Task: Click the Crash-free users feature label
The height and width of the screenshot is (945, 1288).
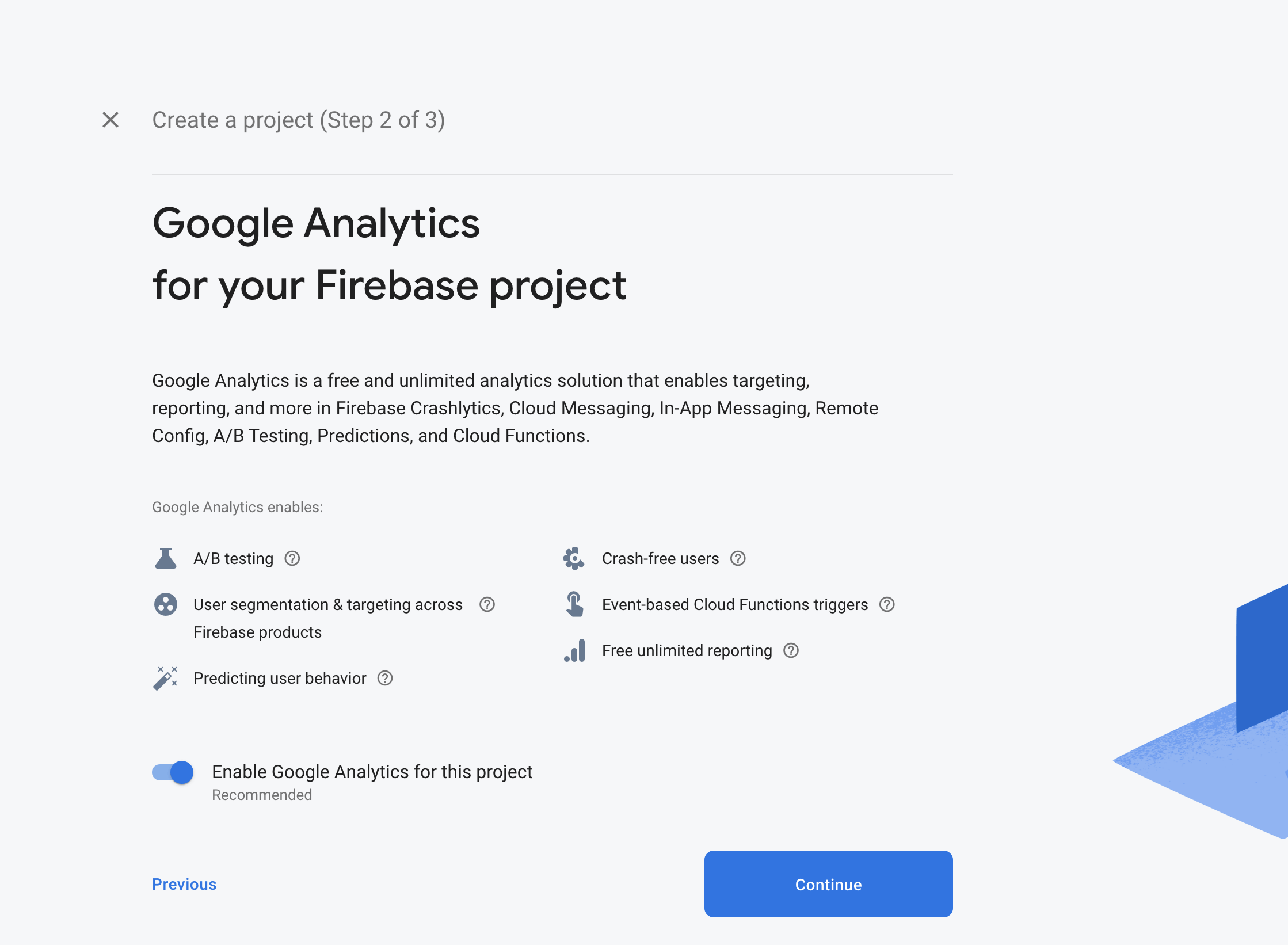Action: 660,558
